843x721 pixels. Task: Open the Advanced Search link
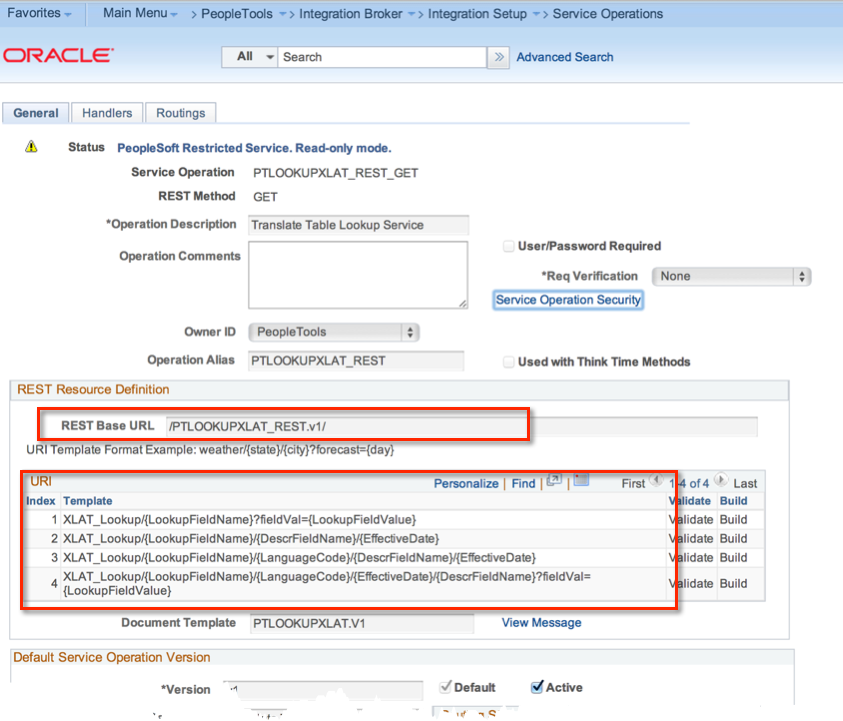click(565, 57)
